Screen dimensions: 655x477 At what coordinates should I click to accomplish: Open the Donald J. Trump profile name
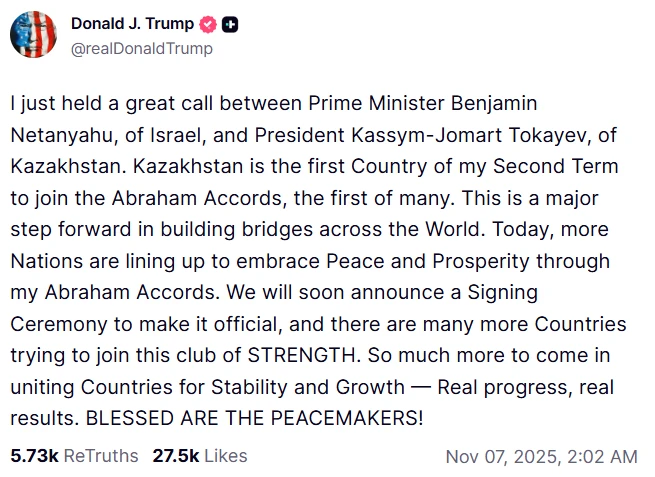click(x=132, y=24)
